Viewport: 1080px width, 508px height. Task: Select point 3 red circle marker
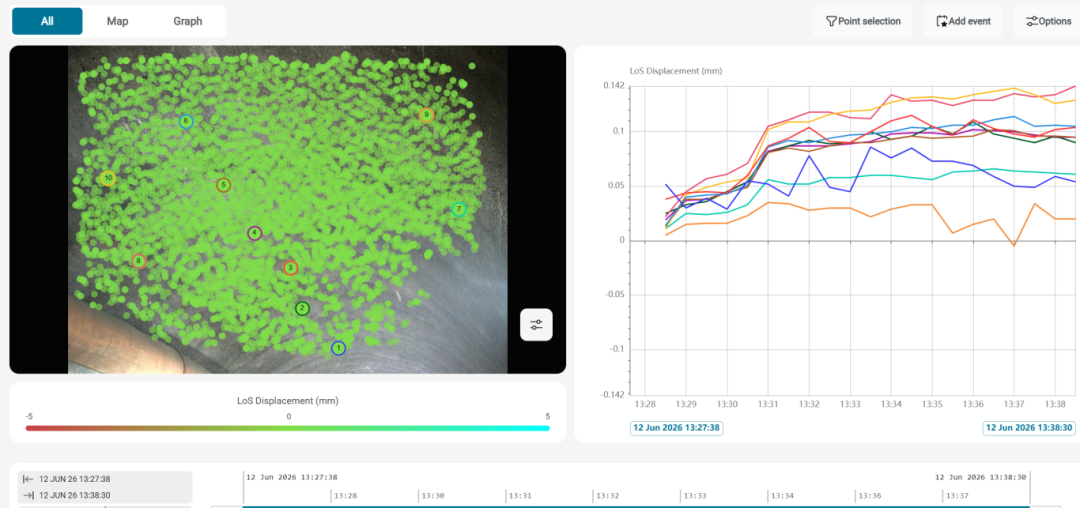[x=291, y=268]
